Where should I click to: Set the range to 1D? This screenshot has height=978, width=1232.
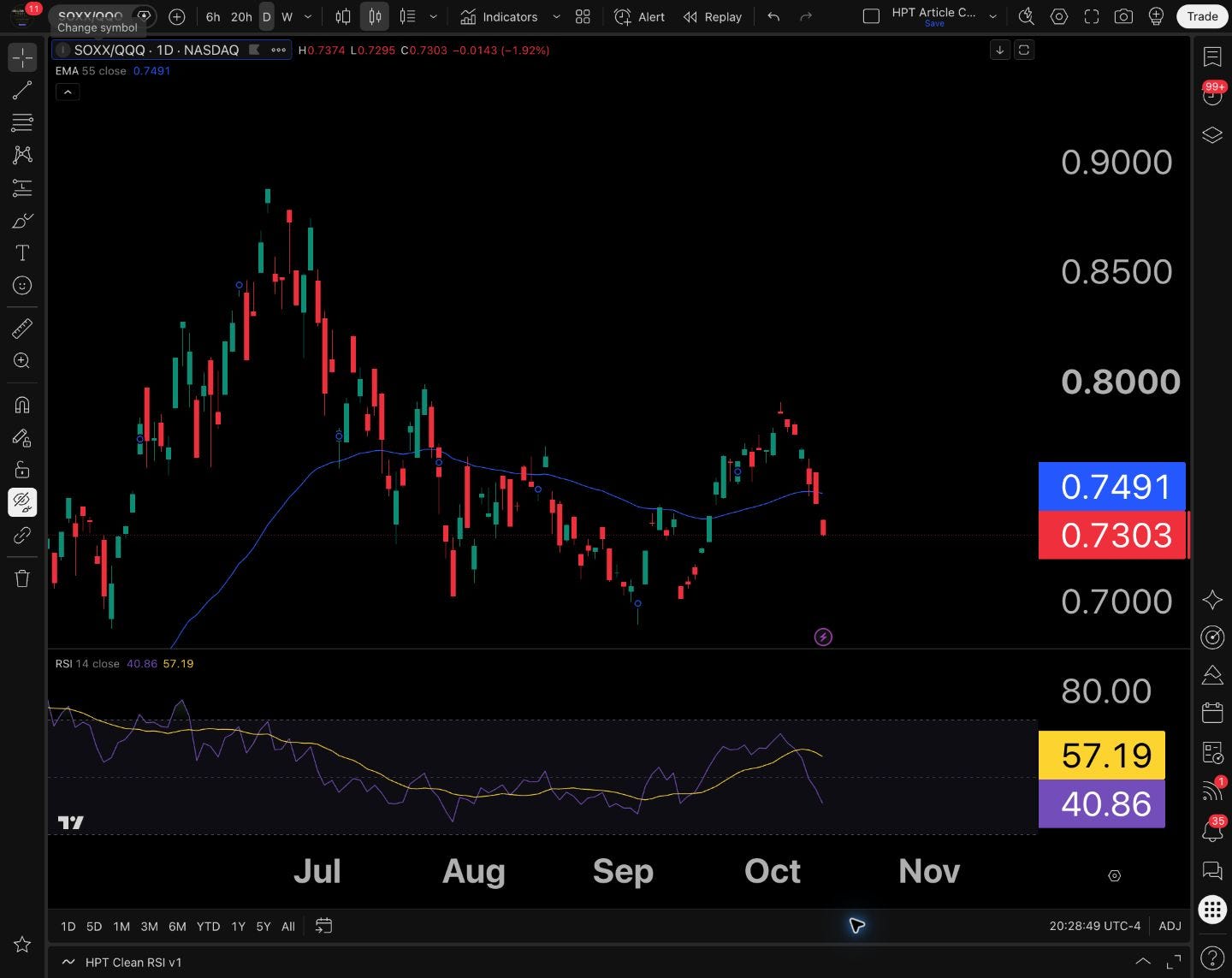coord(68,926)
